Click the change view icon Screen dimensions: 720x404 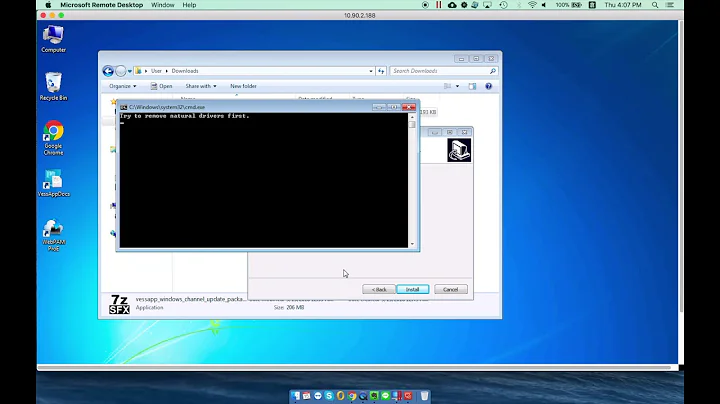(x=448, y=86)
